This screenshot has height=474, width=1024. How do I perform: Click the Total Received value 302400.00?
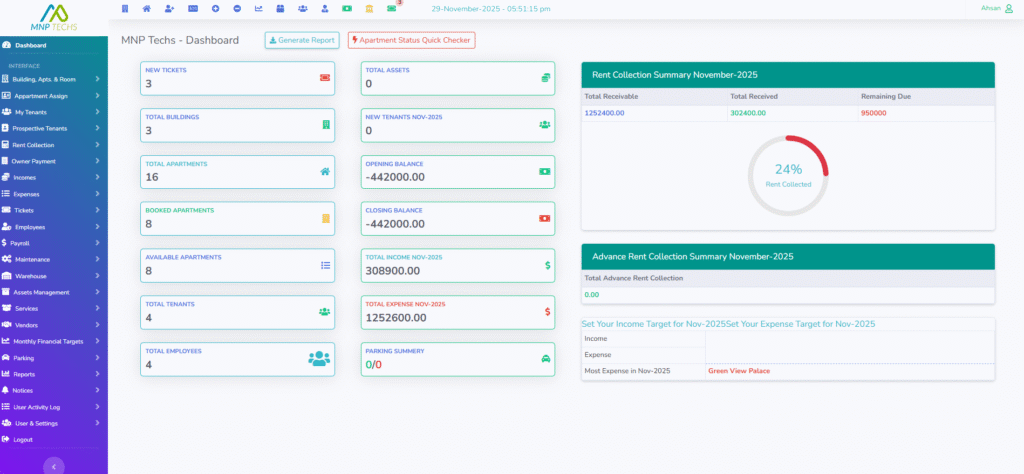click(748, 113)
